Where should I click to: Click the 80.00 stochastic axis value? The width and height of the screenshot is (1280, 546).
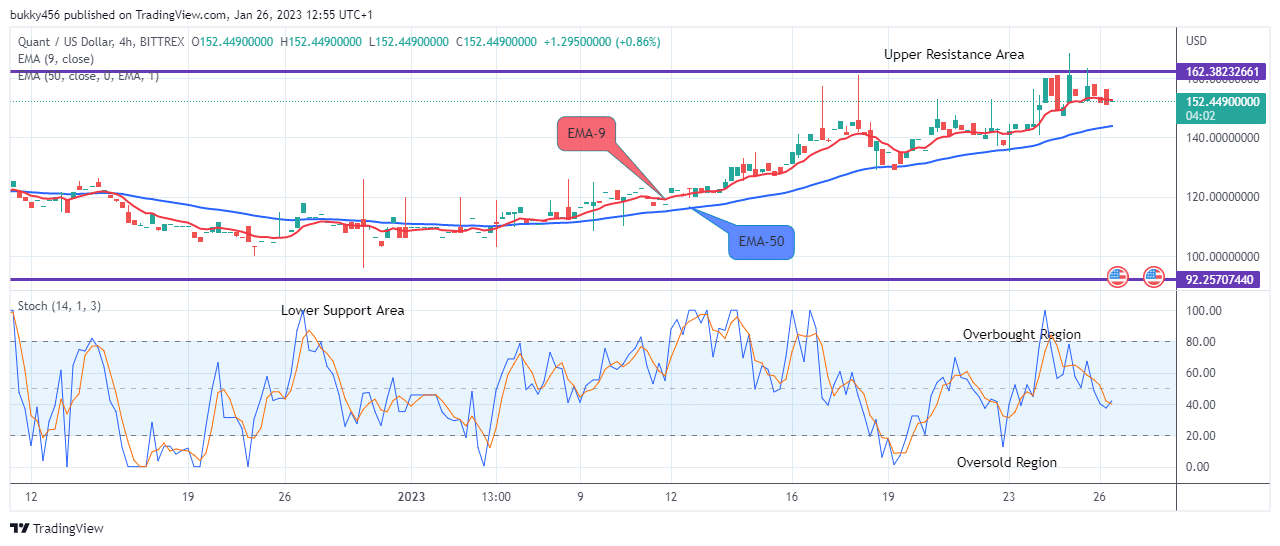1199,342
